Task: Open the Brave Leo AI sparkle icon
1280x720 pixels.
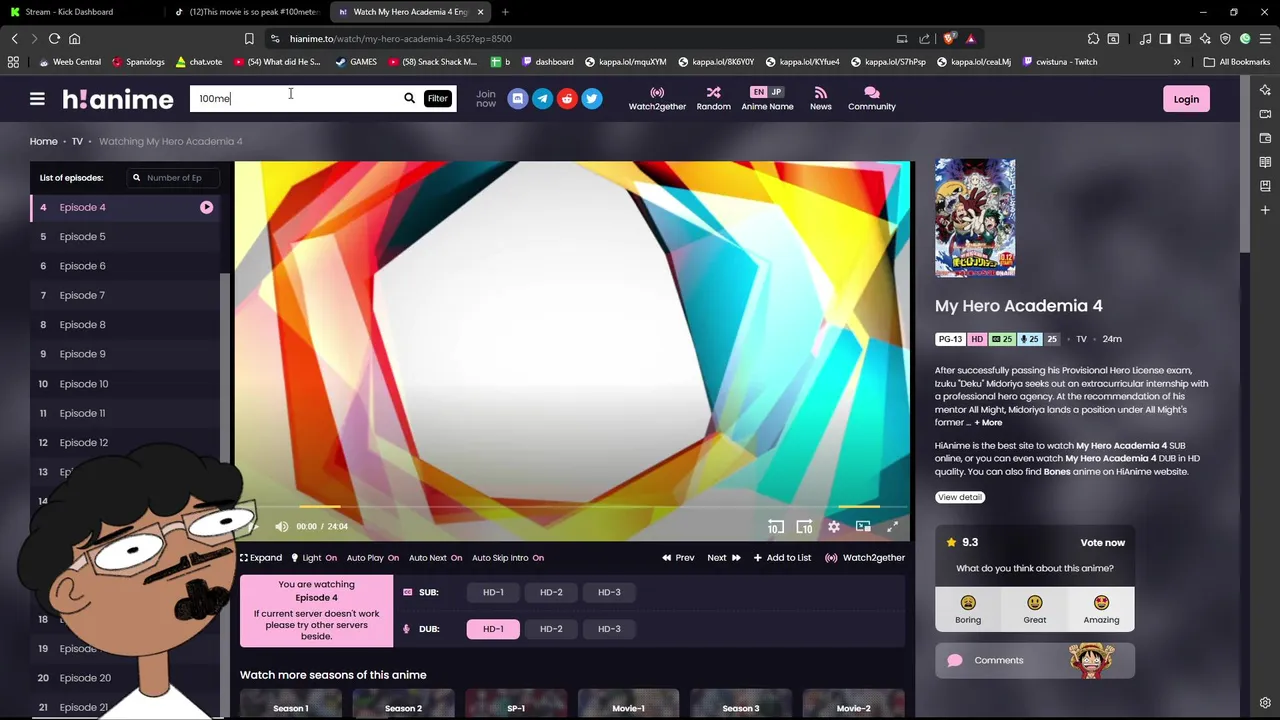Action: (x=1205, y=39)
